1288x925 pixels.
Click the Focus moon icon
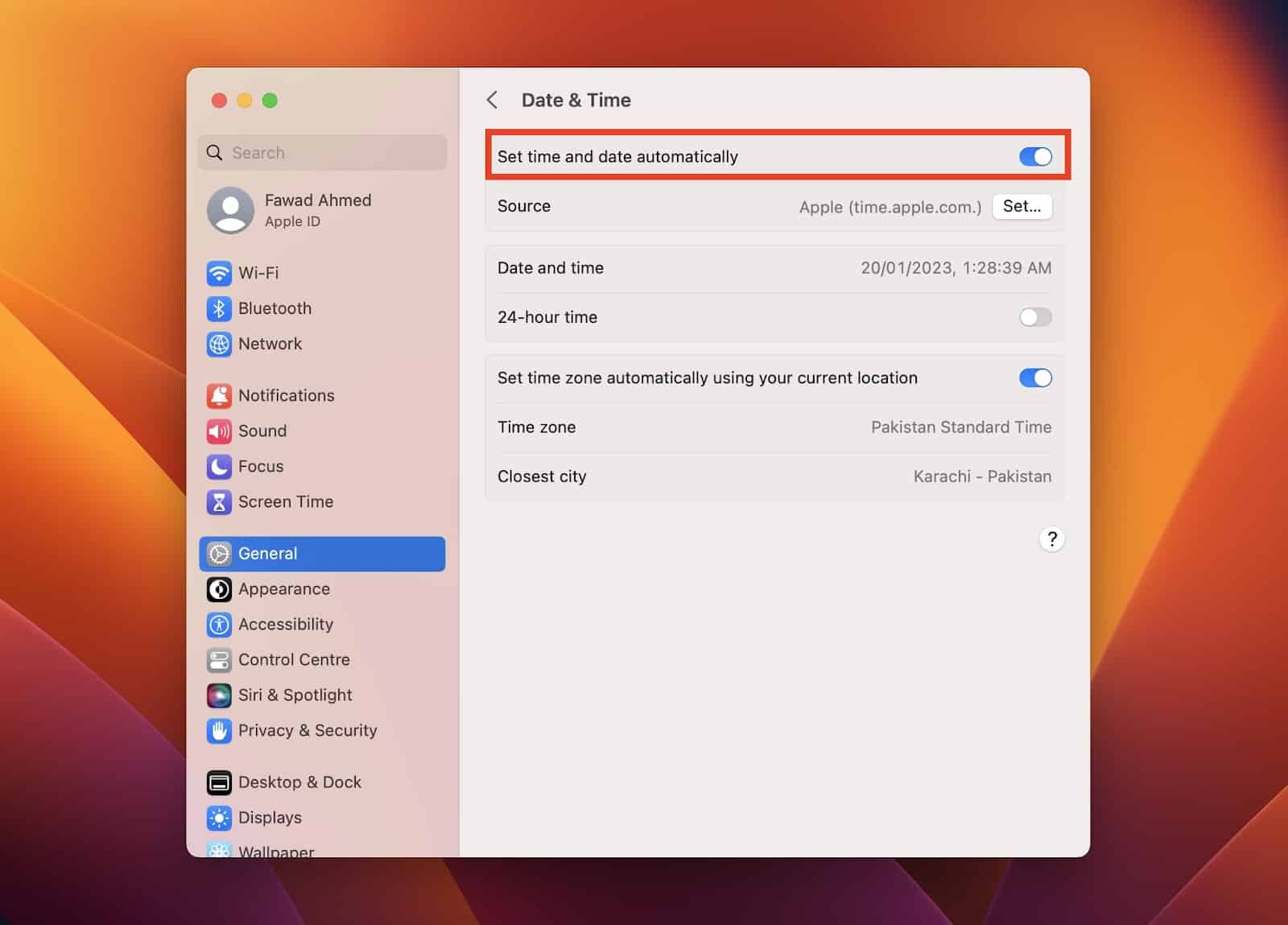click(x=219, y=466)
